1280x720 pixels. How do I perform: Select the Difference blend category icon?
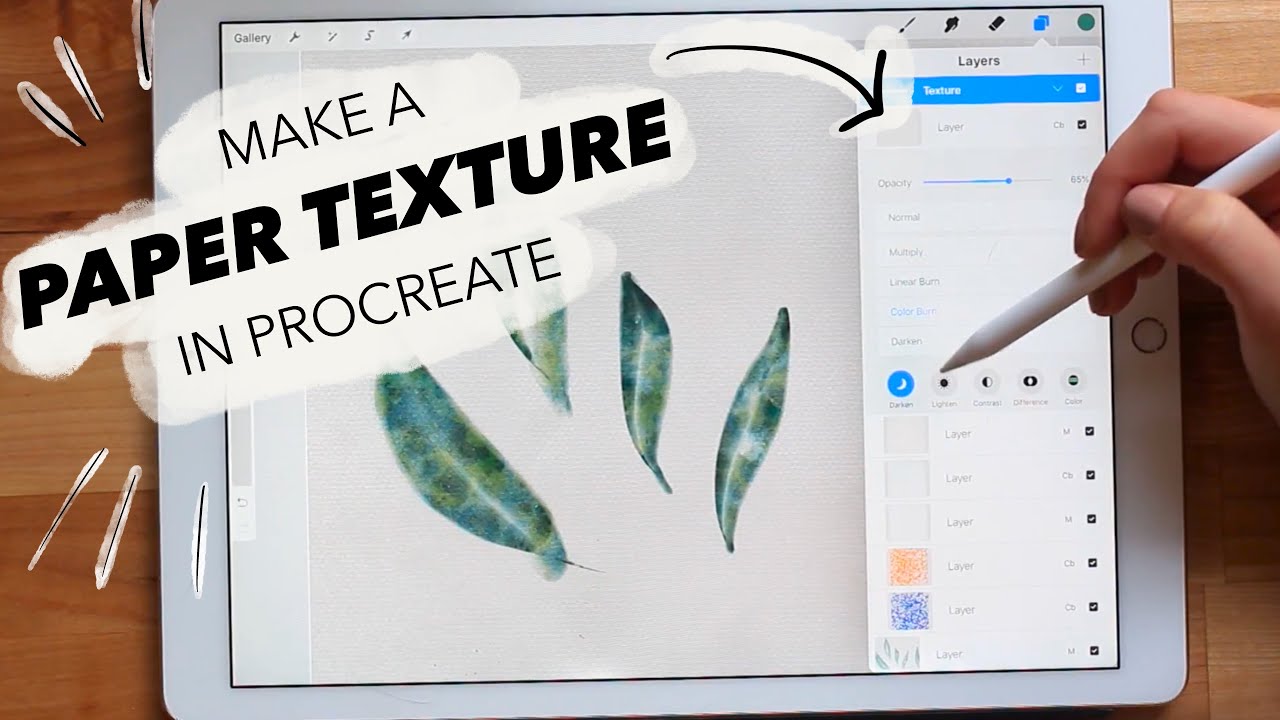(x=1030, y=381)
